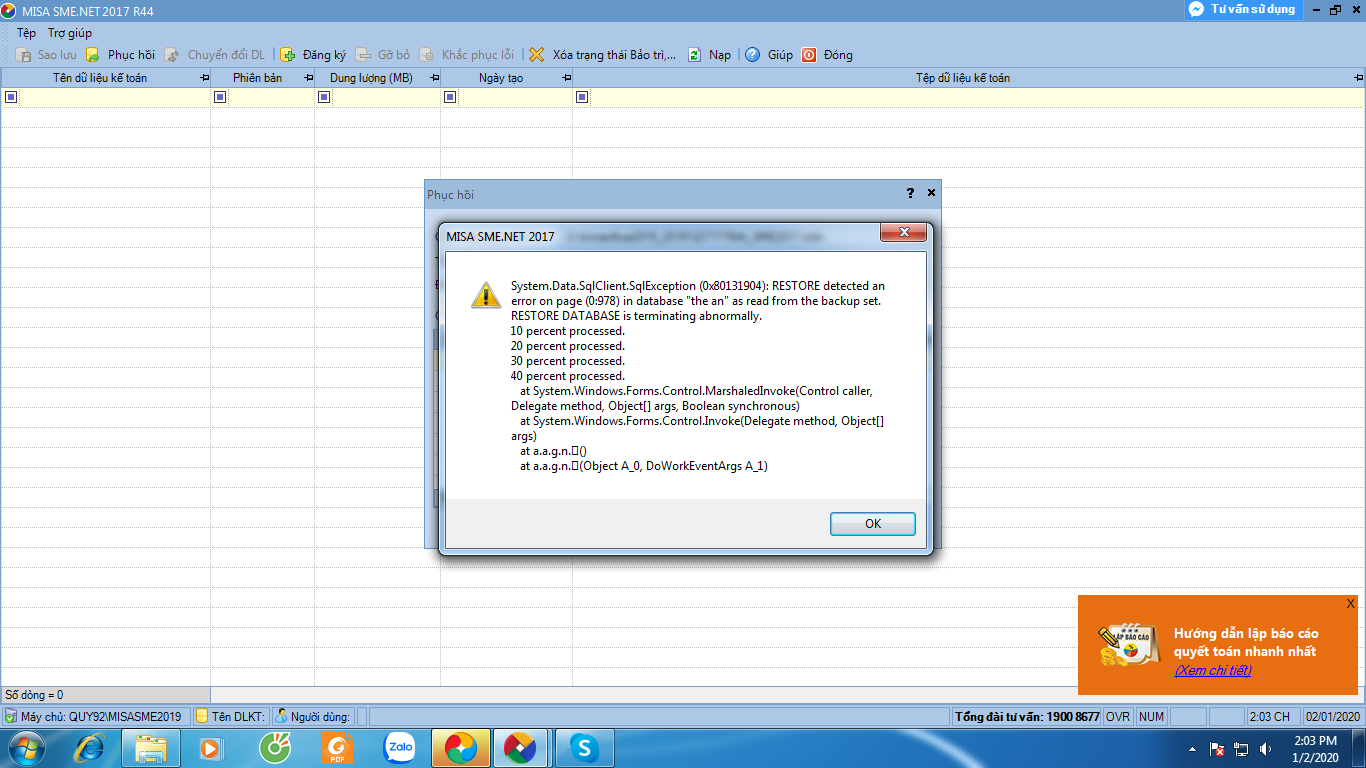The image size is (1366, 768).
Task: Toggle pin on Tên dữ liệu kế toán column
Action: click(205, 78)
